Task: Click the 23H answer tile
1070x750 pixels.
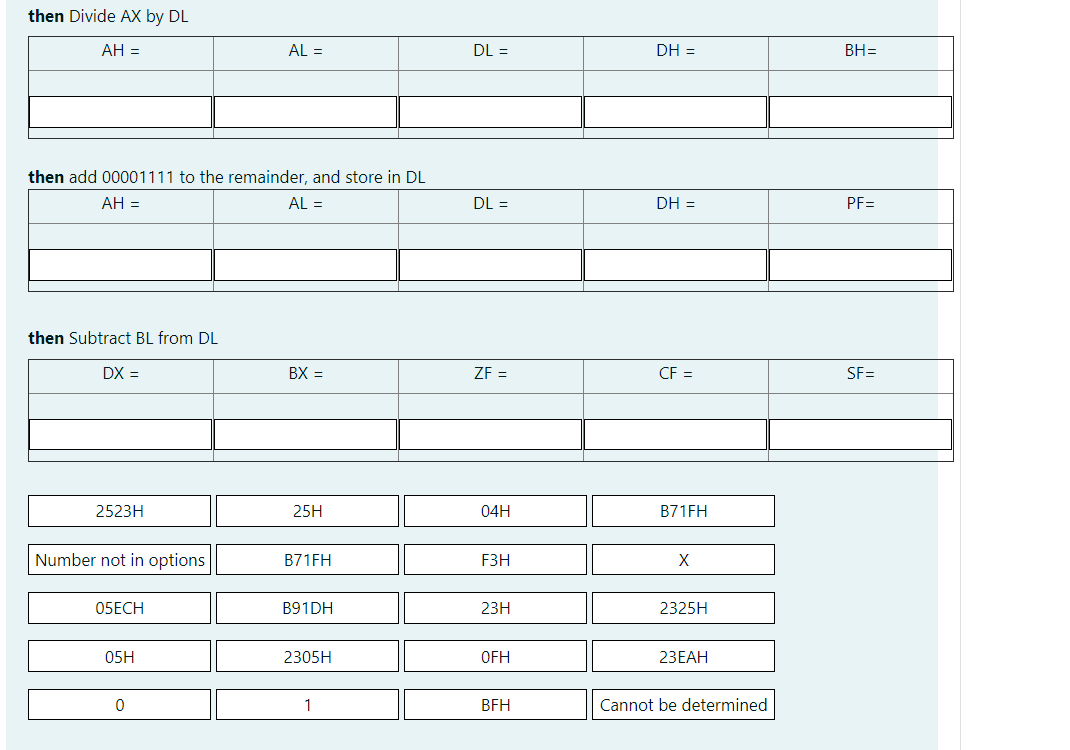Action: click(x=494, y=607)
